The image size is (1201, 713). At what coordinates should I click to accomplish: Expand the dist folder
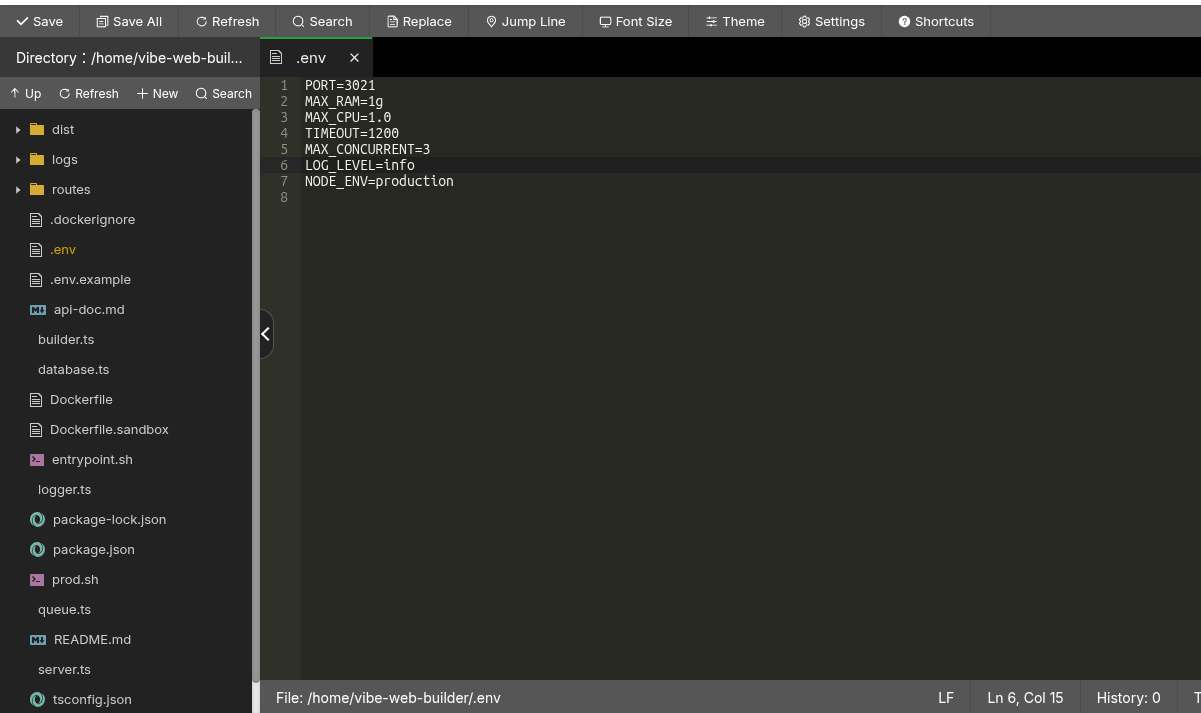pos(18,130)
